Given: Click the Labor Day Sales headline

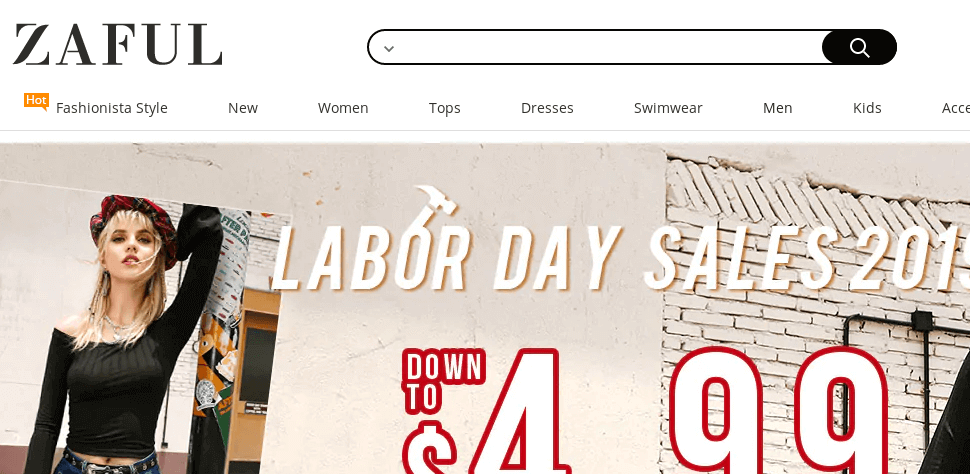Looking at the screenshot, I should (x=620, y=259).
